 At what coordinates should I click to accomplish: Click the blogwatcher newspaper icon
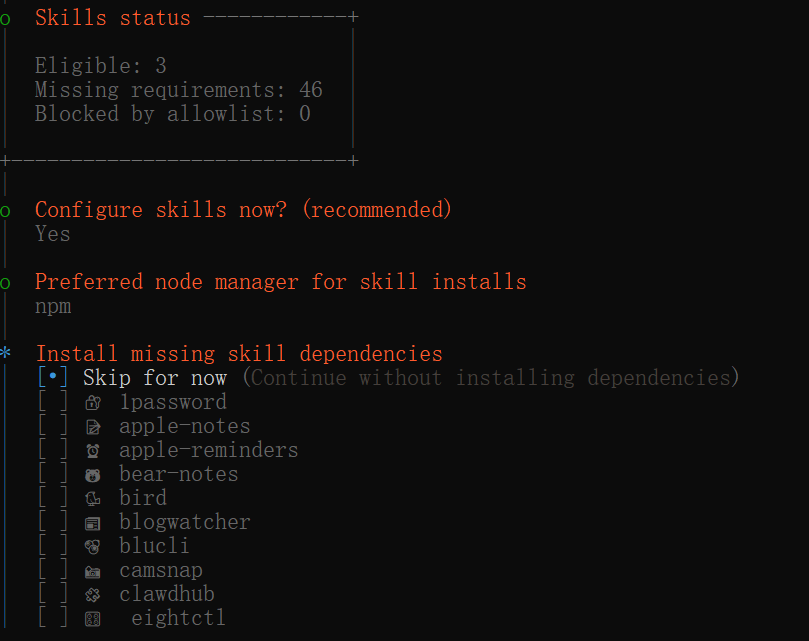pyautogui.click(x=93, y=523)
